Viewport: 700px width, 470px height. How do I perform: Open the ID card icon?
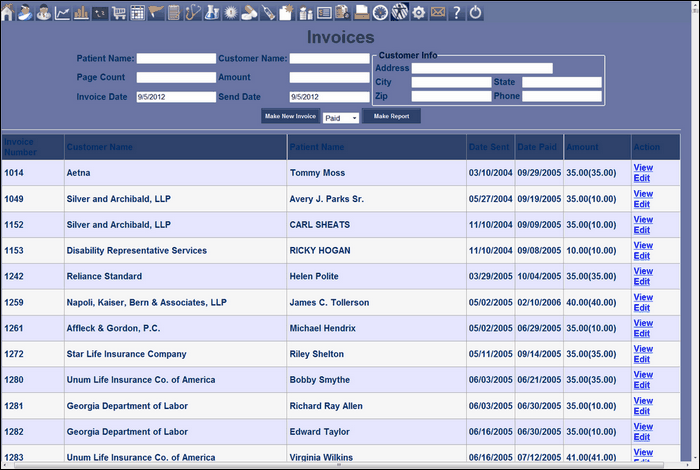[324, 12]
